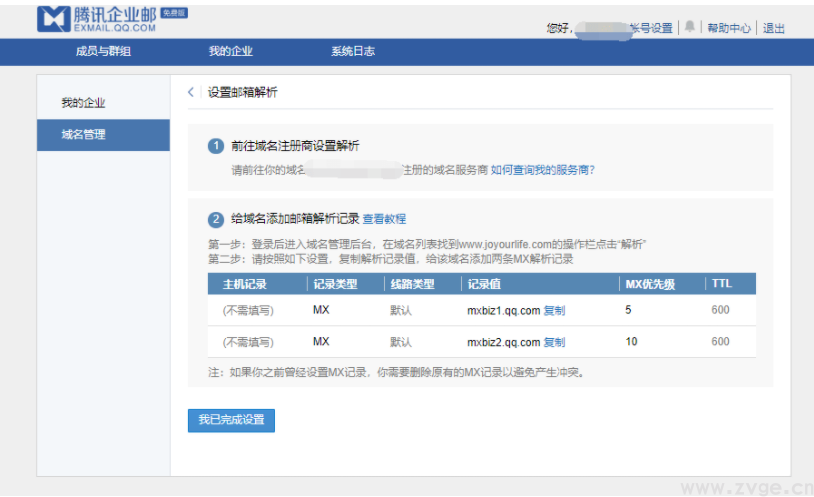
Task: Open 我的企业 top navigation tab
Action: tap(230, 51)
